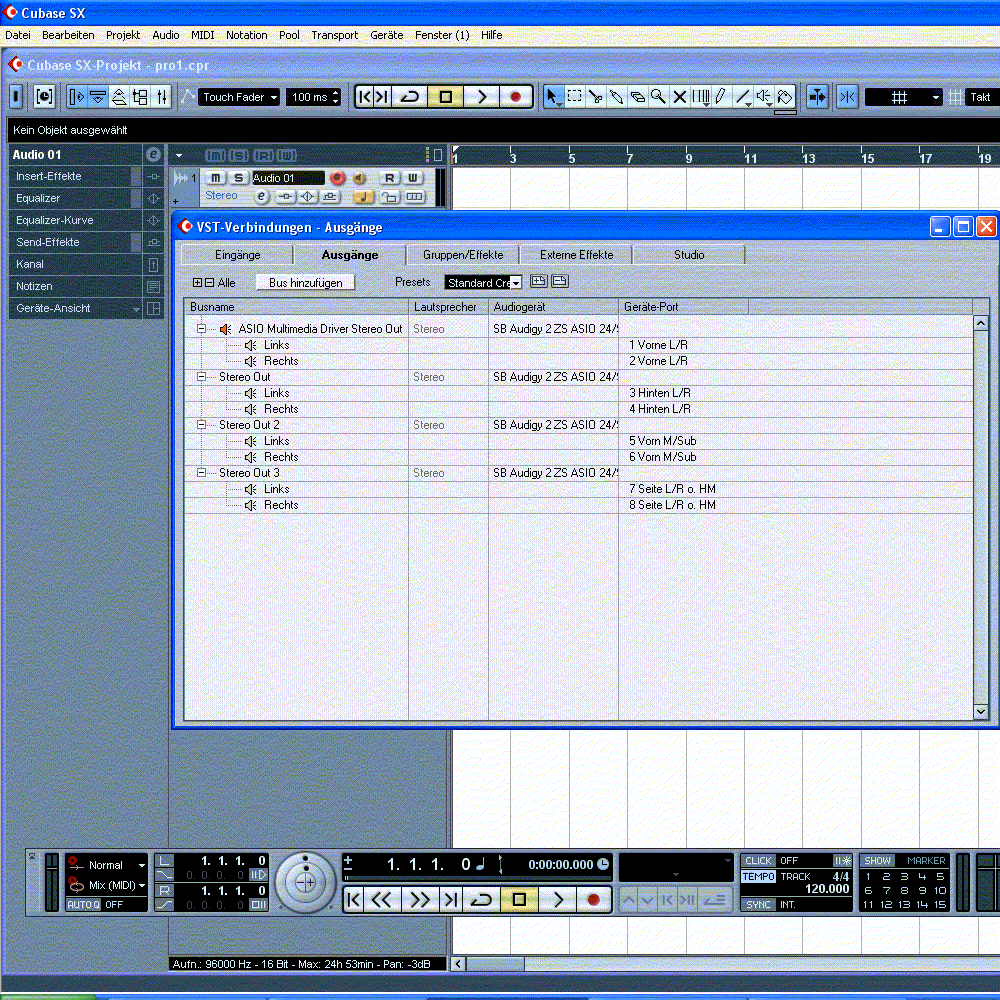1000x1000 pixels.
Task: Click Play in transport panel
Action: (558, 900)
